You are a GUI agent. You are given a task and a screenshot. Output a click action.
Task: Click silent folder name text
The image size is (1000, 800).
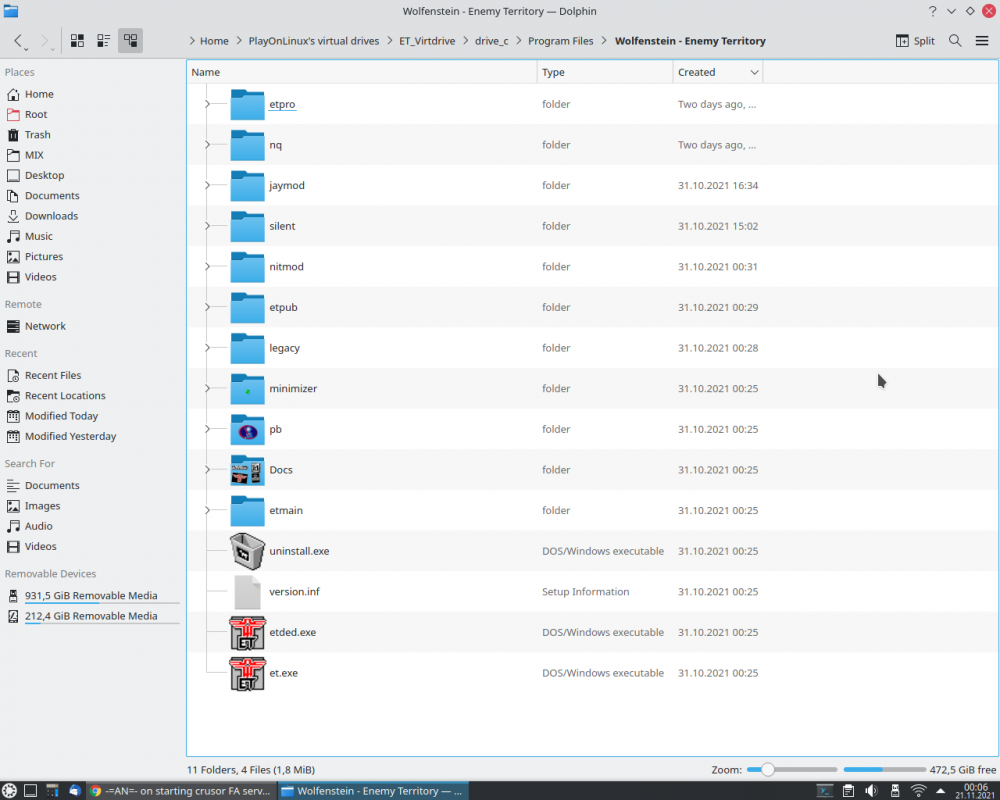283,226
